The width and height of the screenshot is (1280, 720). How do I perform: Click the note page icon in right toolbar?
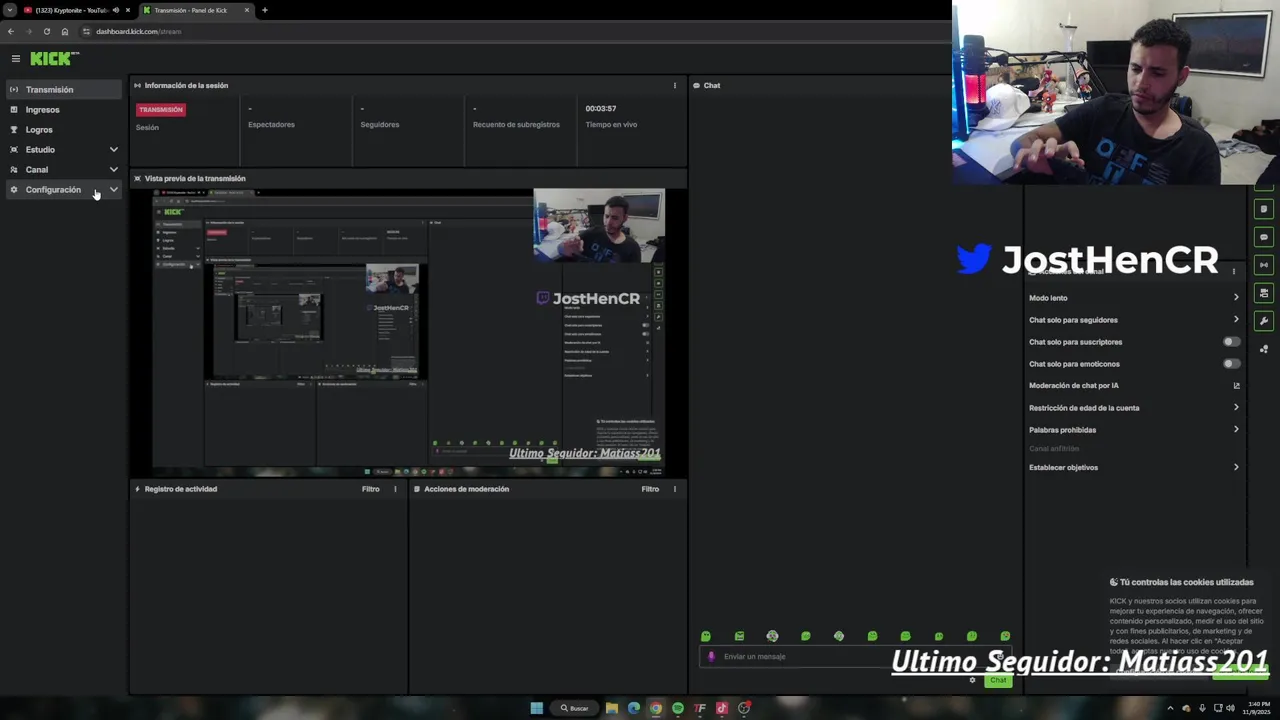(1264, 210)
